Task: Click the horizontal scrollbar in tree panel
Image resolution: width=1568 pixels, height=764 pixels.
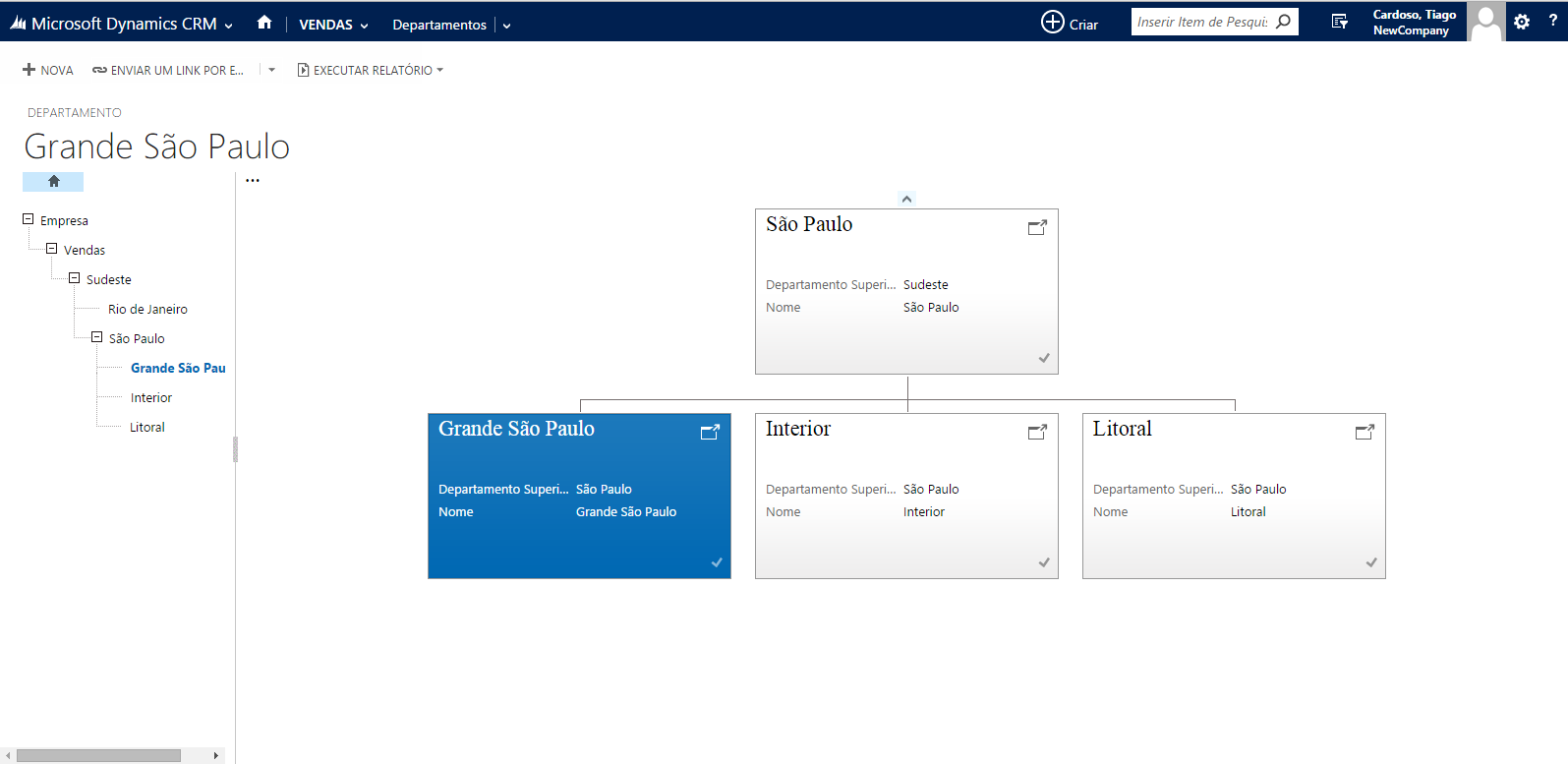Action: (98, 755)
